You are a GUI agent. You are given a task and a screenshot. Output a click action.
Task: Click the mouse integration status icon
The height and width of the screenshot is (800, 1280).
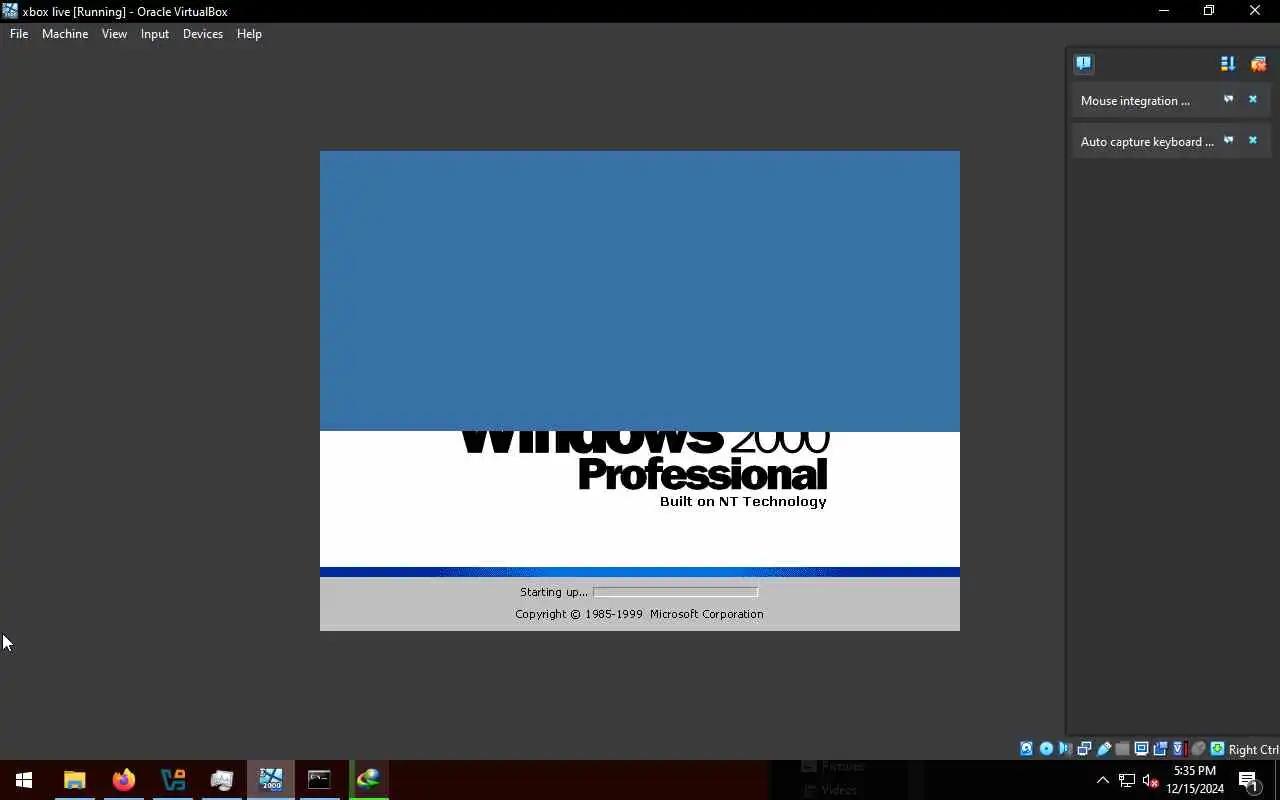pyautogui.click(x=1199, y=749)
